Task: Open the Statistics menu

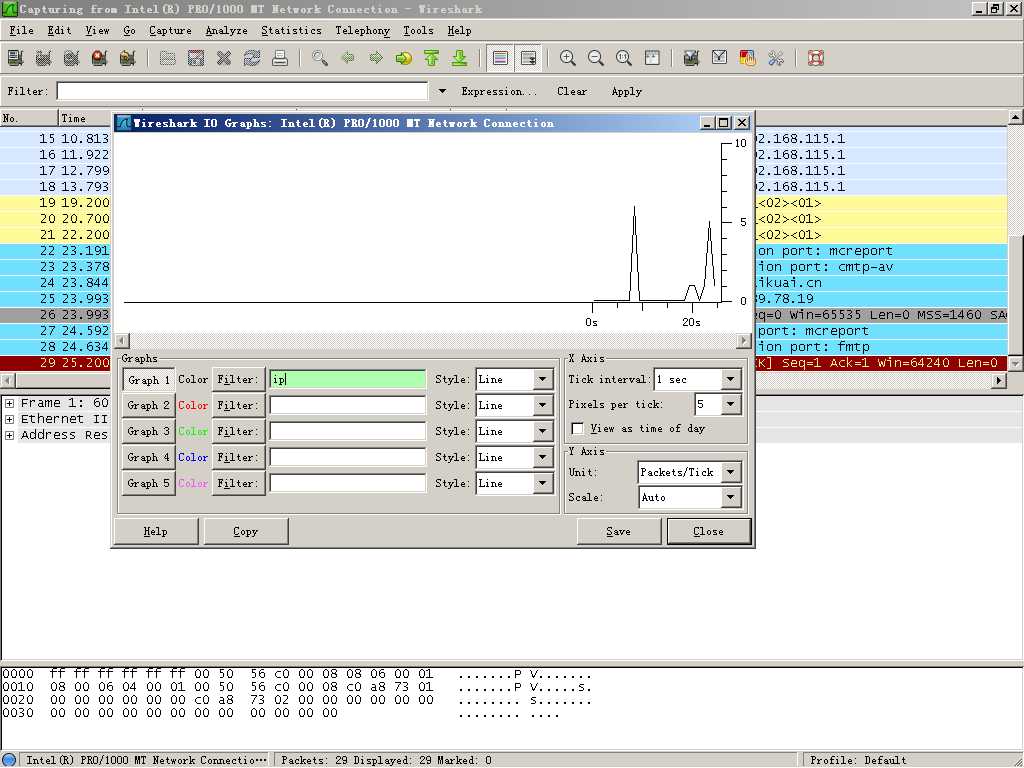Action: click(x=291, y=31)
